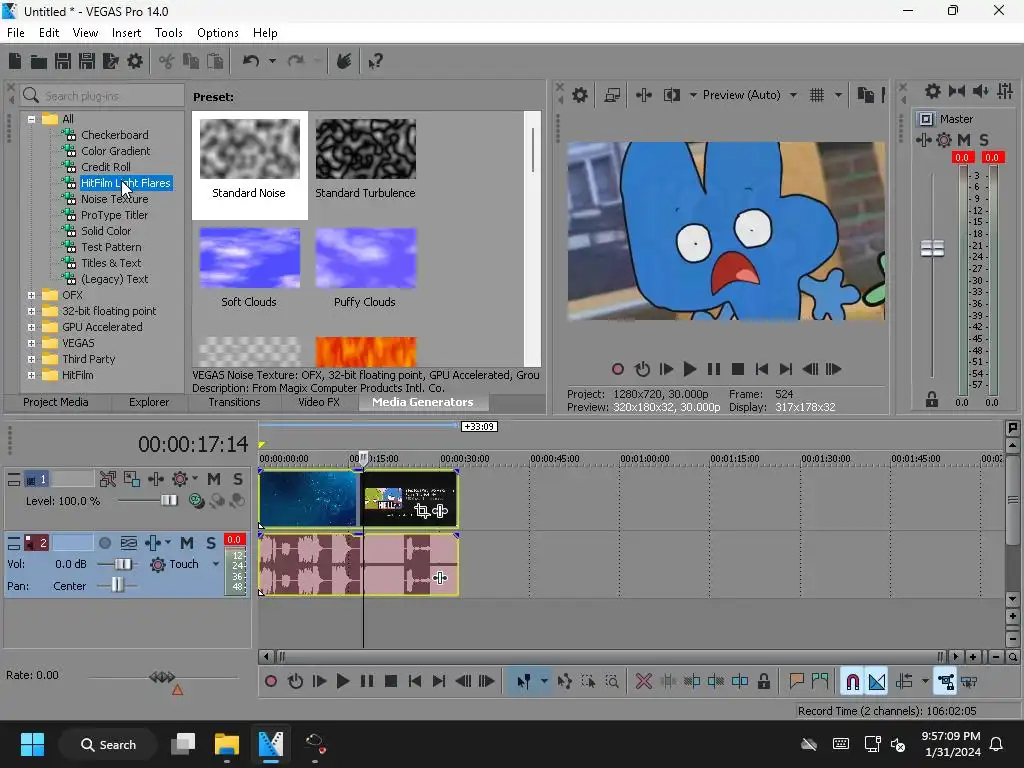Screen dimensions: 1024x768
Task: Open the undo history dropdown arrow
Action: pyautogui.click(x=272, y=61)
